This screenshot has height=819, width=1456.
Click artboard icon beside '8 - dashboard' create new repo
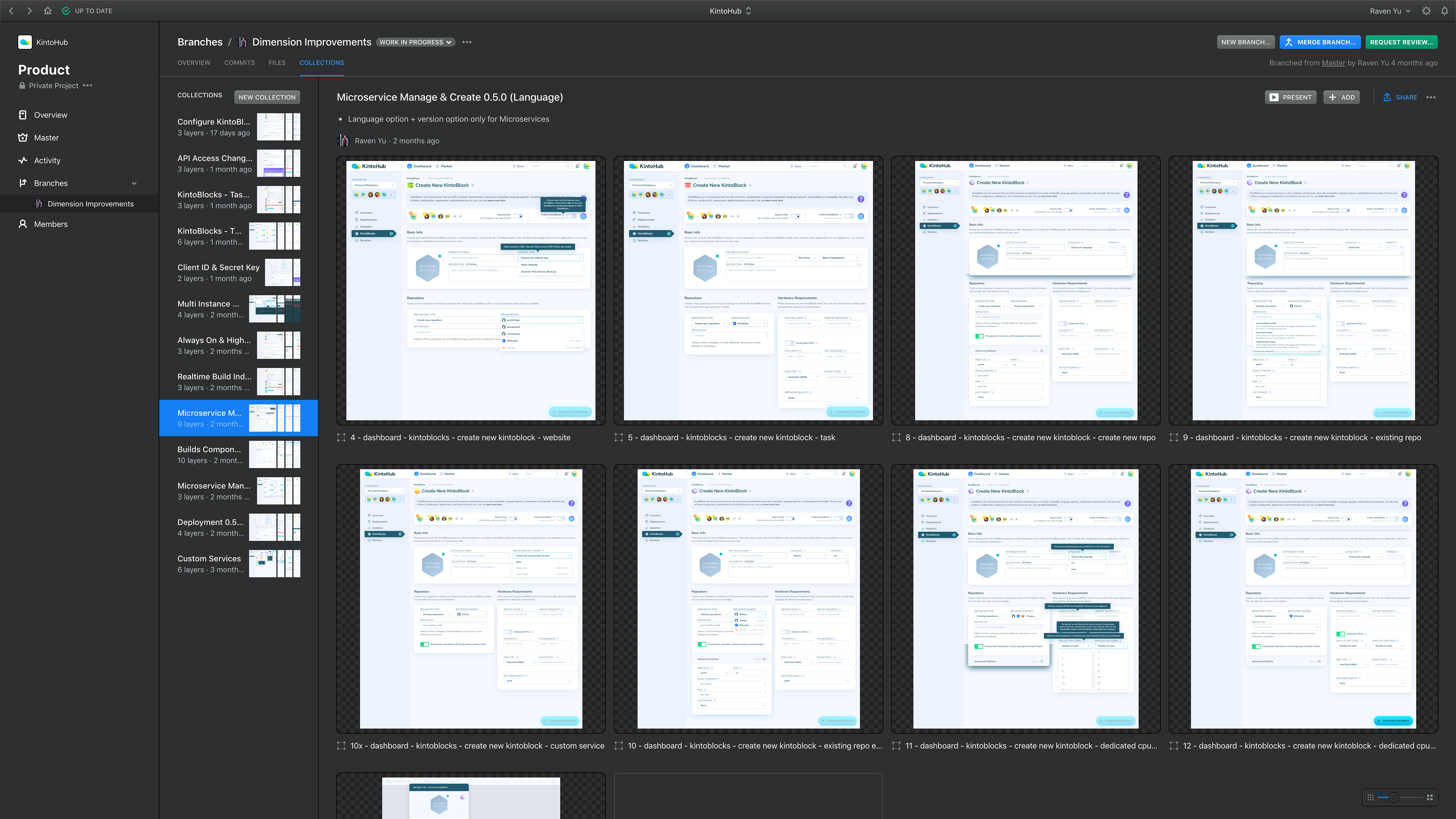(x=896, y=438)
